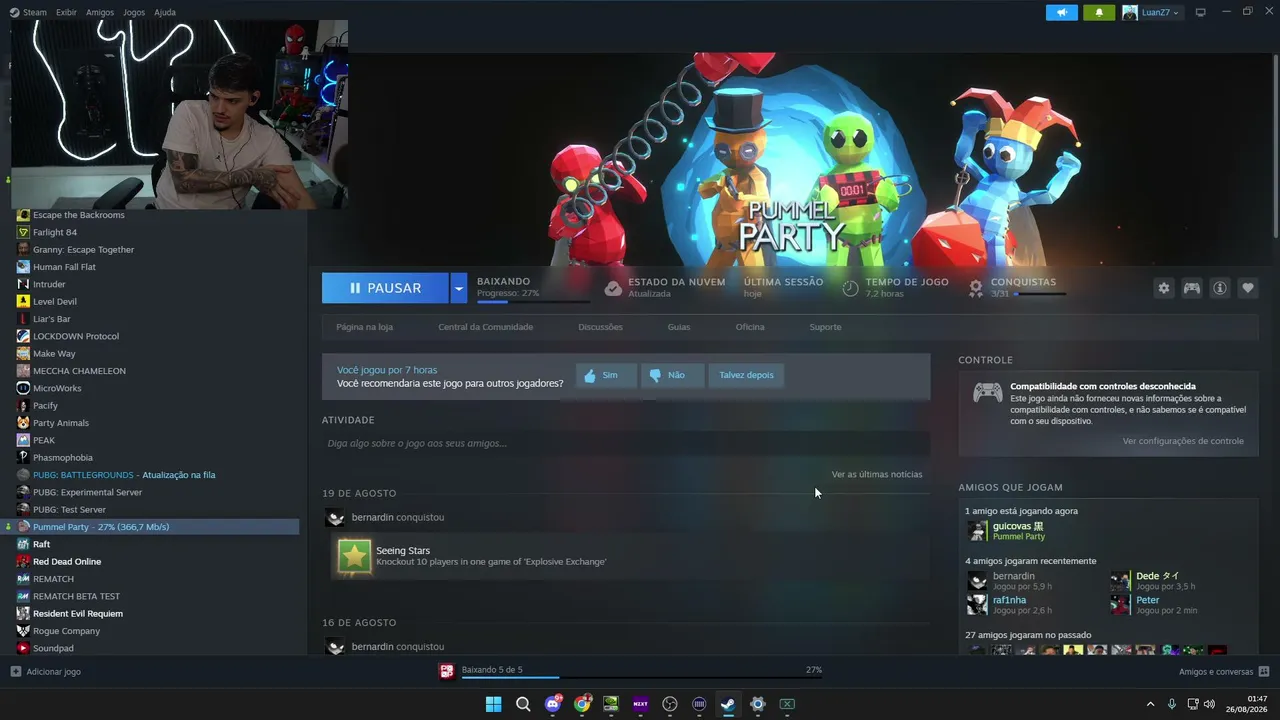Open the controller icon in Controle panel
The image size is (1280, 720).
pyautogui.click(x=988, y=393)
